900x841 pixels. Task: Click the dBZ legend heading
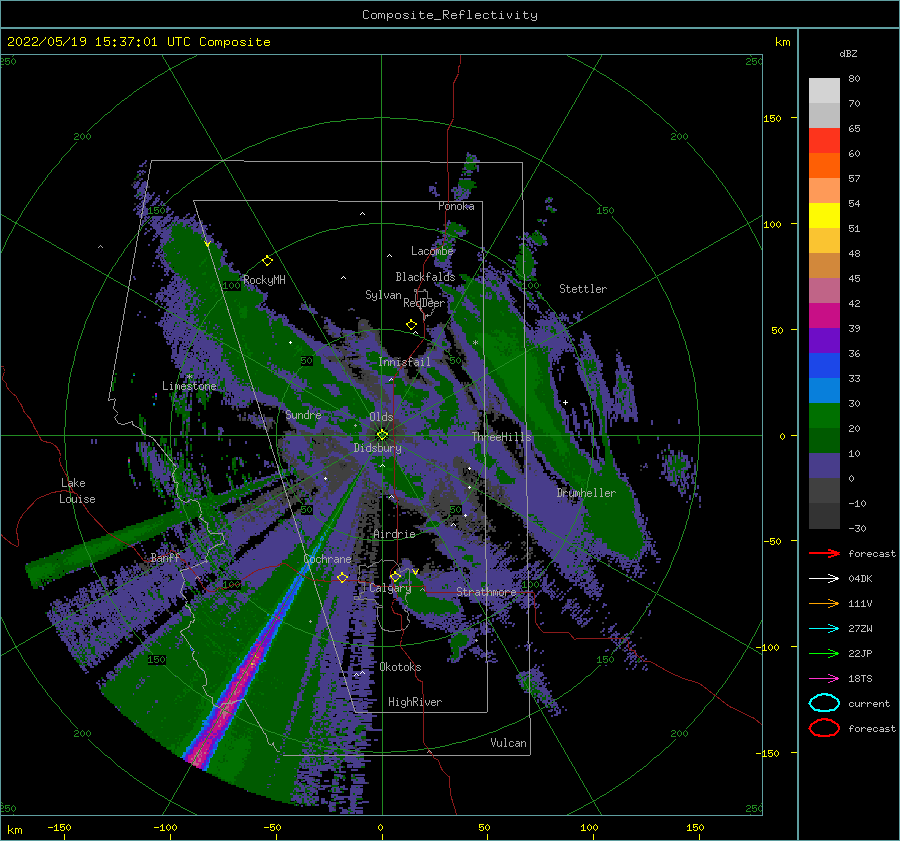(x=848, y=53)
